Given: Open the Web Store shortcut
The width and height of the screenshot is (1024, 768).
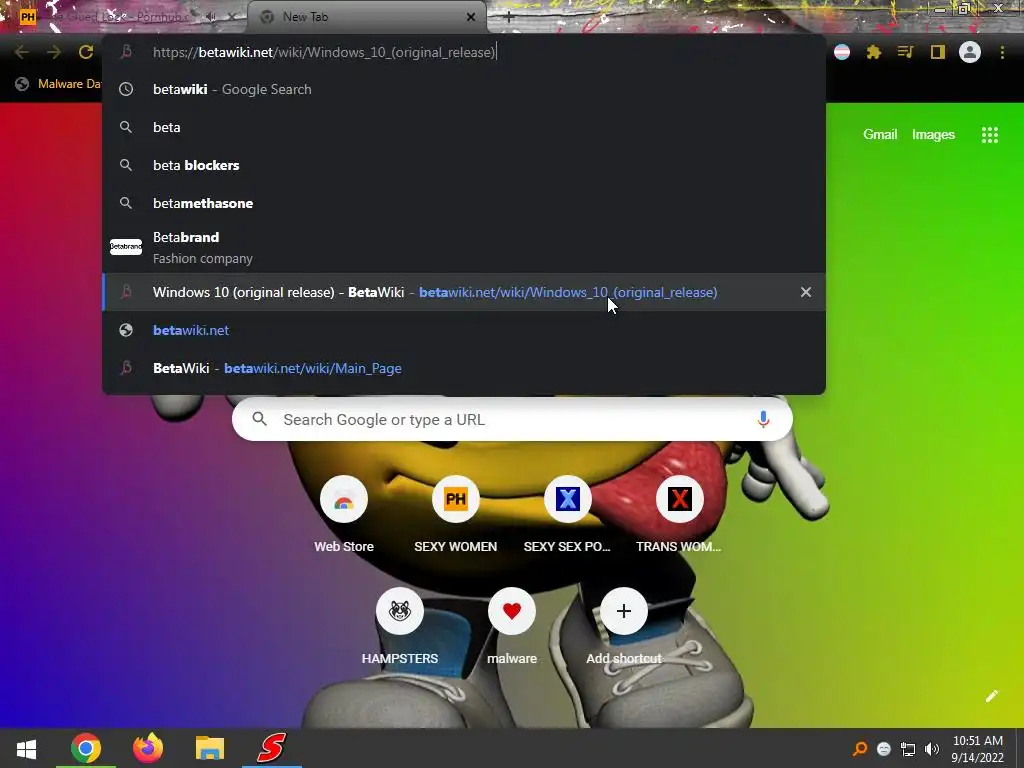Looking at the screenshot, I should pos(344,515).
